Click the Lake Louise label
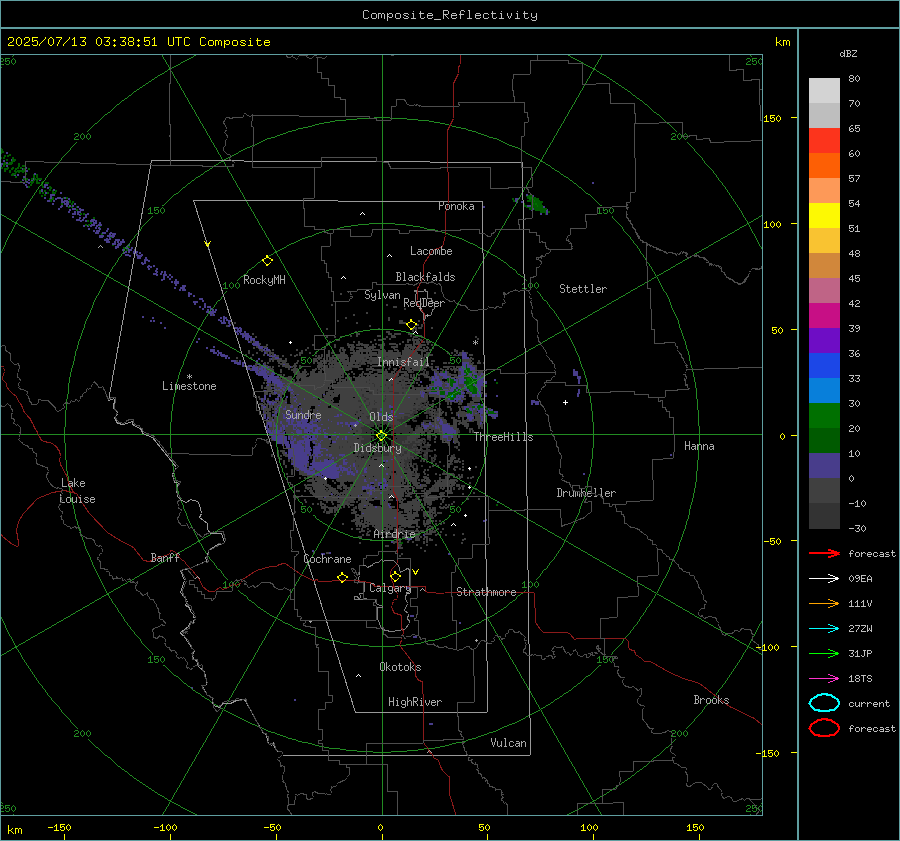This screenshot has width=900, height=841. 77,491
